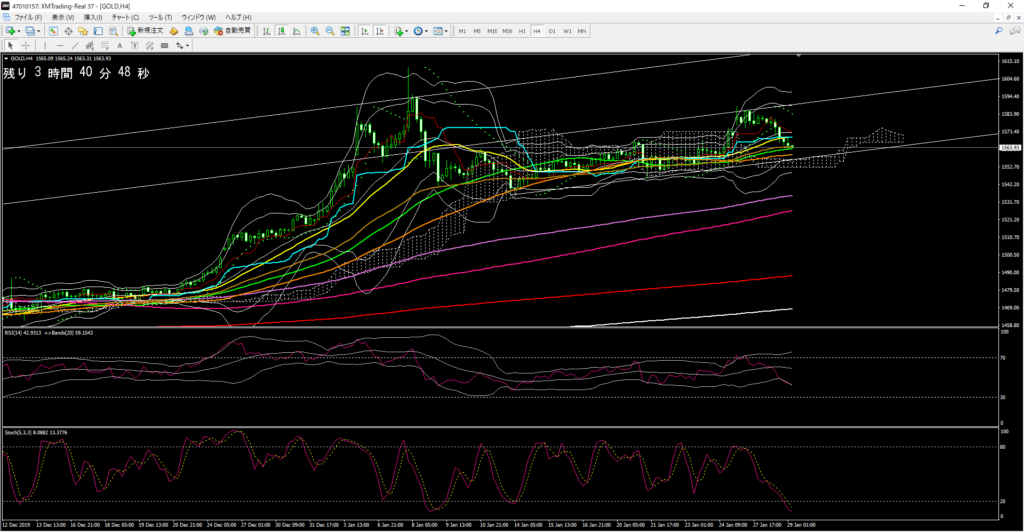Select the trendline drawing tool

coord(75,45)
